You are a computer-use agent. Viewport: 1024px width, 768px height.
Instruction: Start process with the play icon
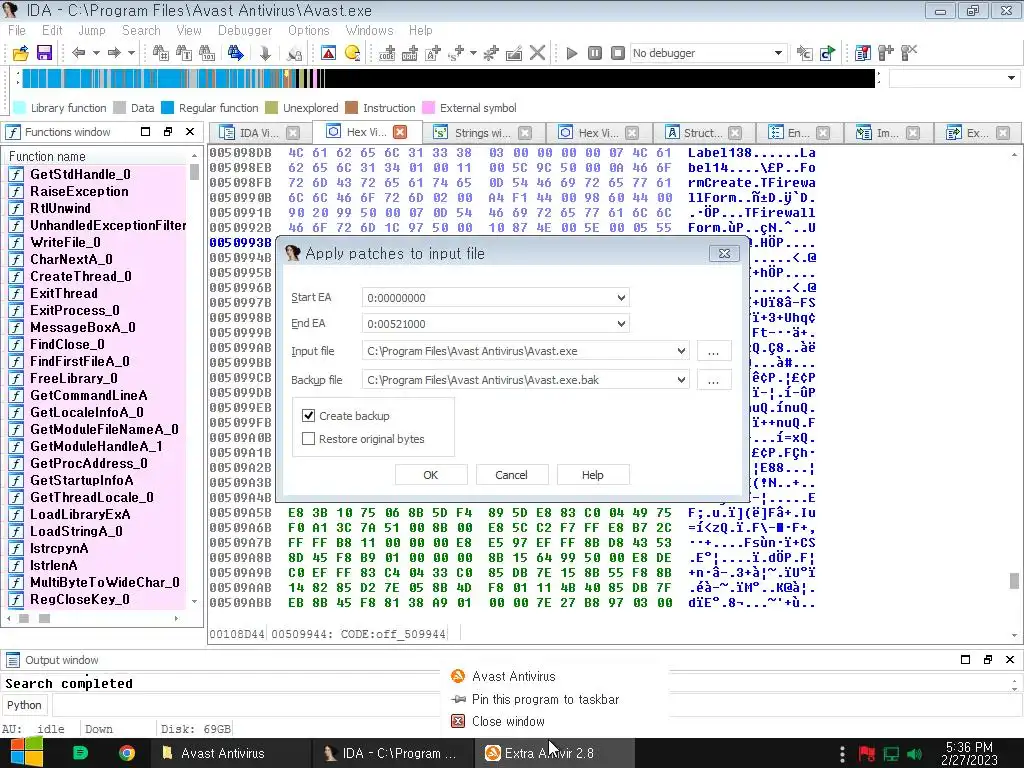[x=572, y=53]
